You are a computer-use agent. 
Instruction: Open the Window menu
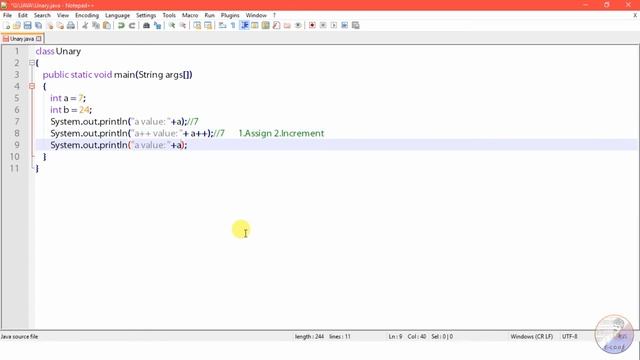[x=256, y=15]
